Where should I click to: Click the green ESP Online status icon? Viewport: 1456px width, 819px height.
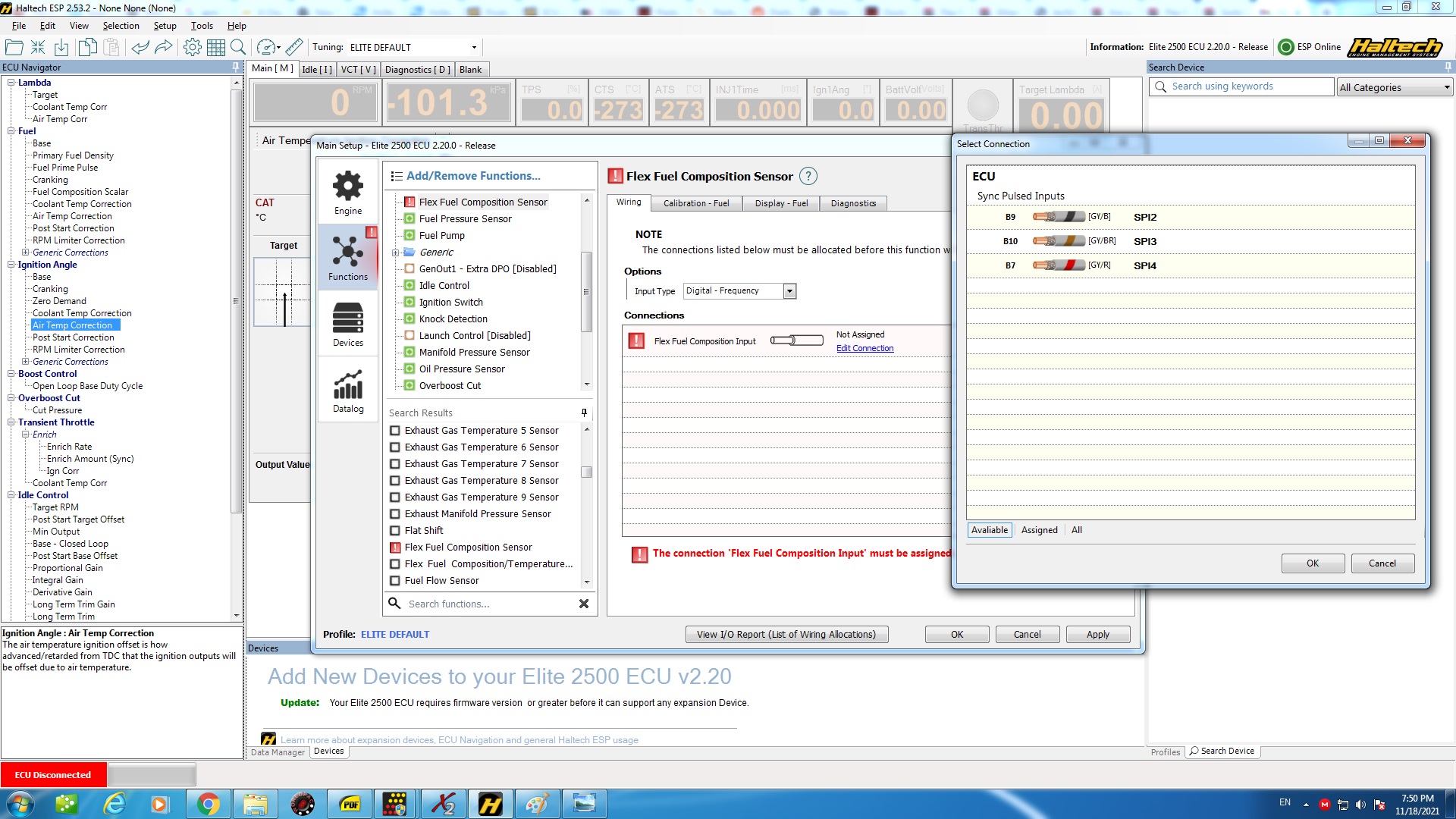click(1286, 47)
